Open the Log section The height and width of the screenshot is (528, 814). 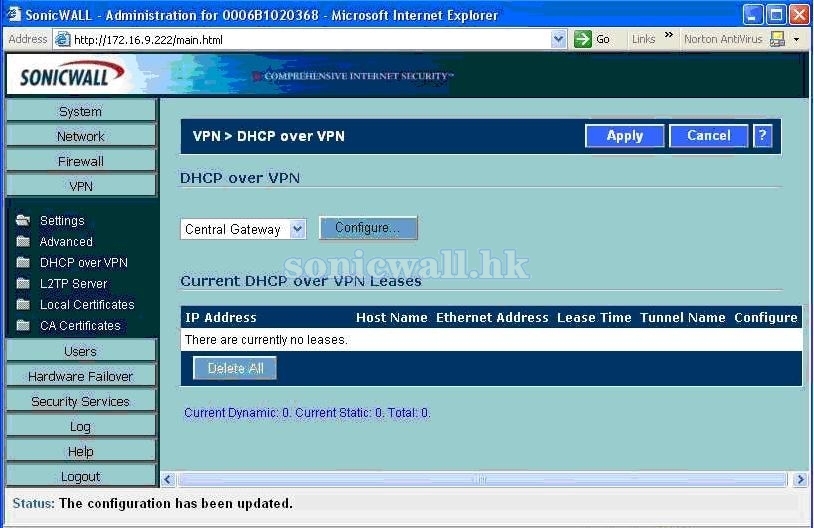coord(80,426)
